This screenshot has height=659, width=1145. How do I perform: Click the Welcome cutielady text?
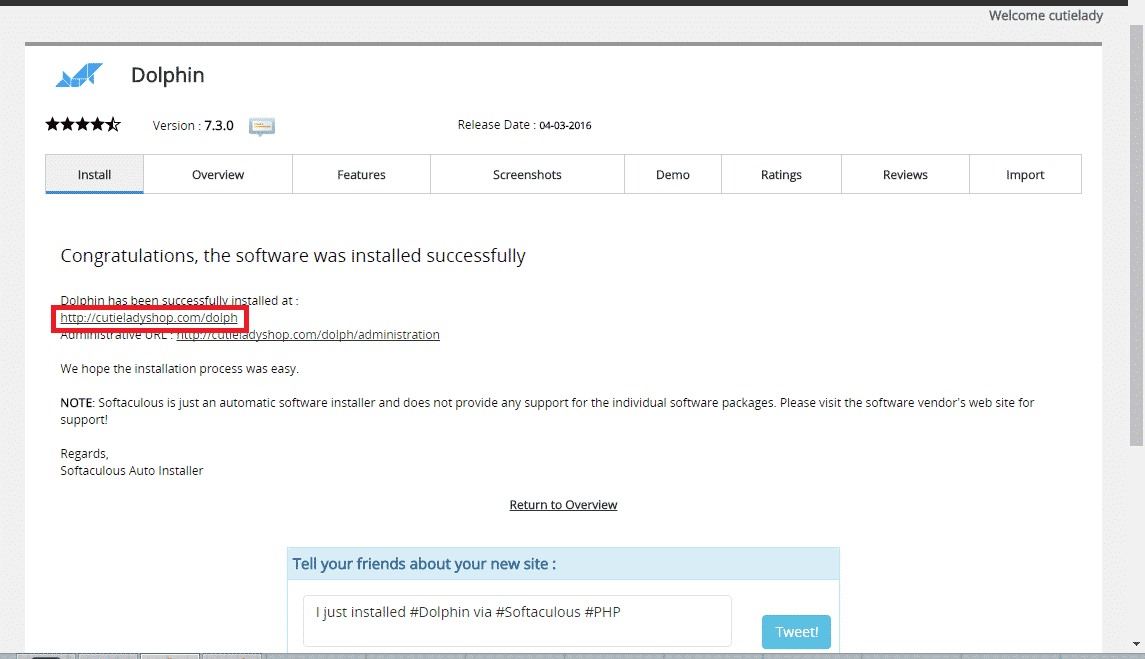coord(1046,15)
